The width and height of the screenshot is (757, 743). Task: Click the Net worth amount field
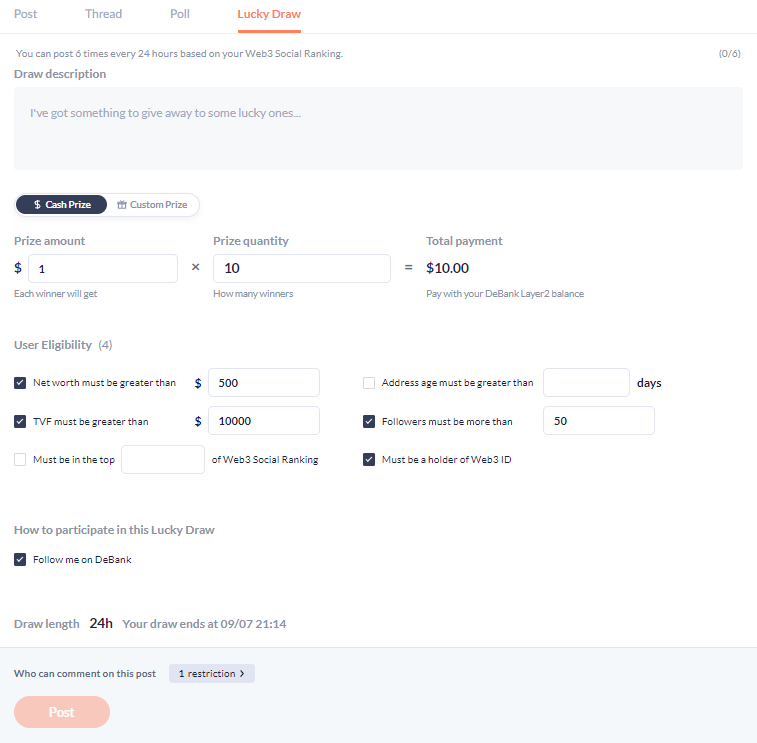[x=263, y=383]
